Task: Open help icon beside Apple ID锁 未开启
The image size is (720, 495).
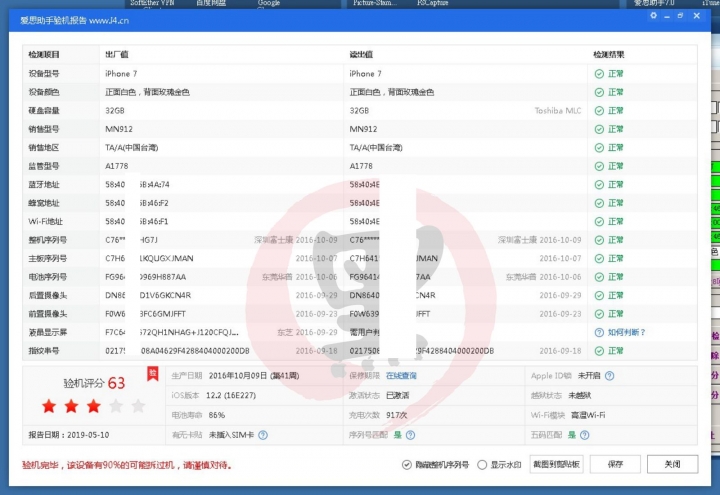Action: point(609,376)
